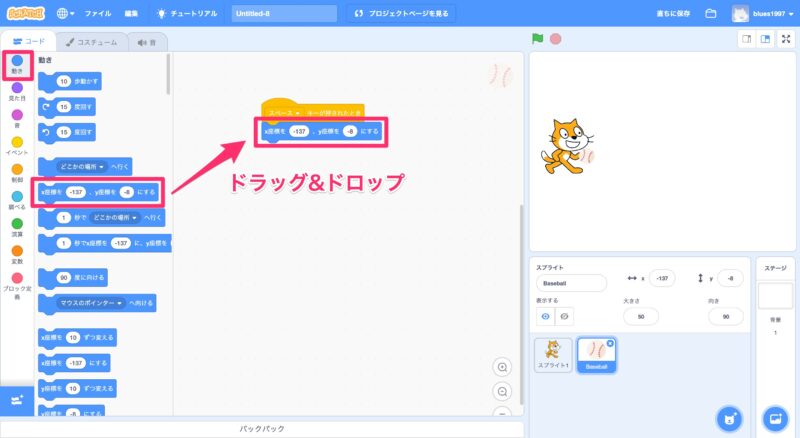The width and height of the screenshot is (800, 438).
Task: Open the My Stuff folder icon
Action: (x=711, y=14)
